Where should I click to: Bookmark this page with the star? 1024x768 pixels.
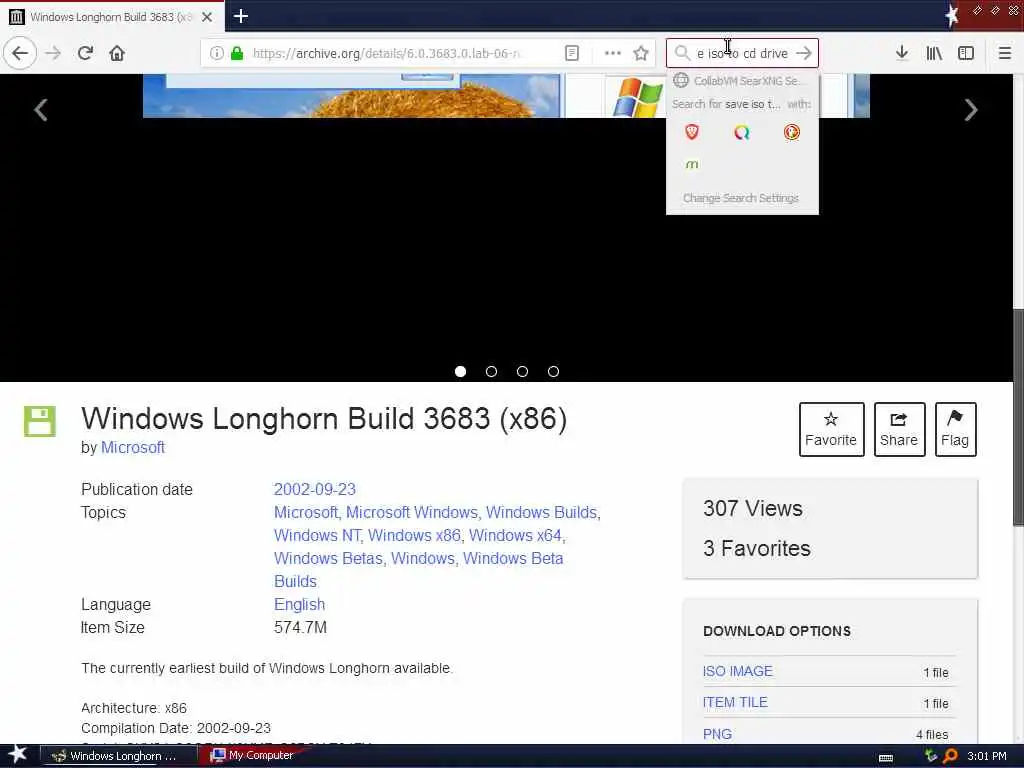pyautogui.click(x=641, y=53)
